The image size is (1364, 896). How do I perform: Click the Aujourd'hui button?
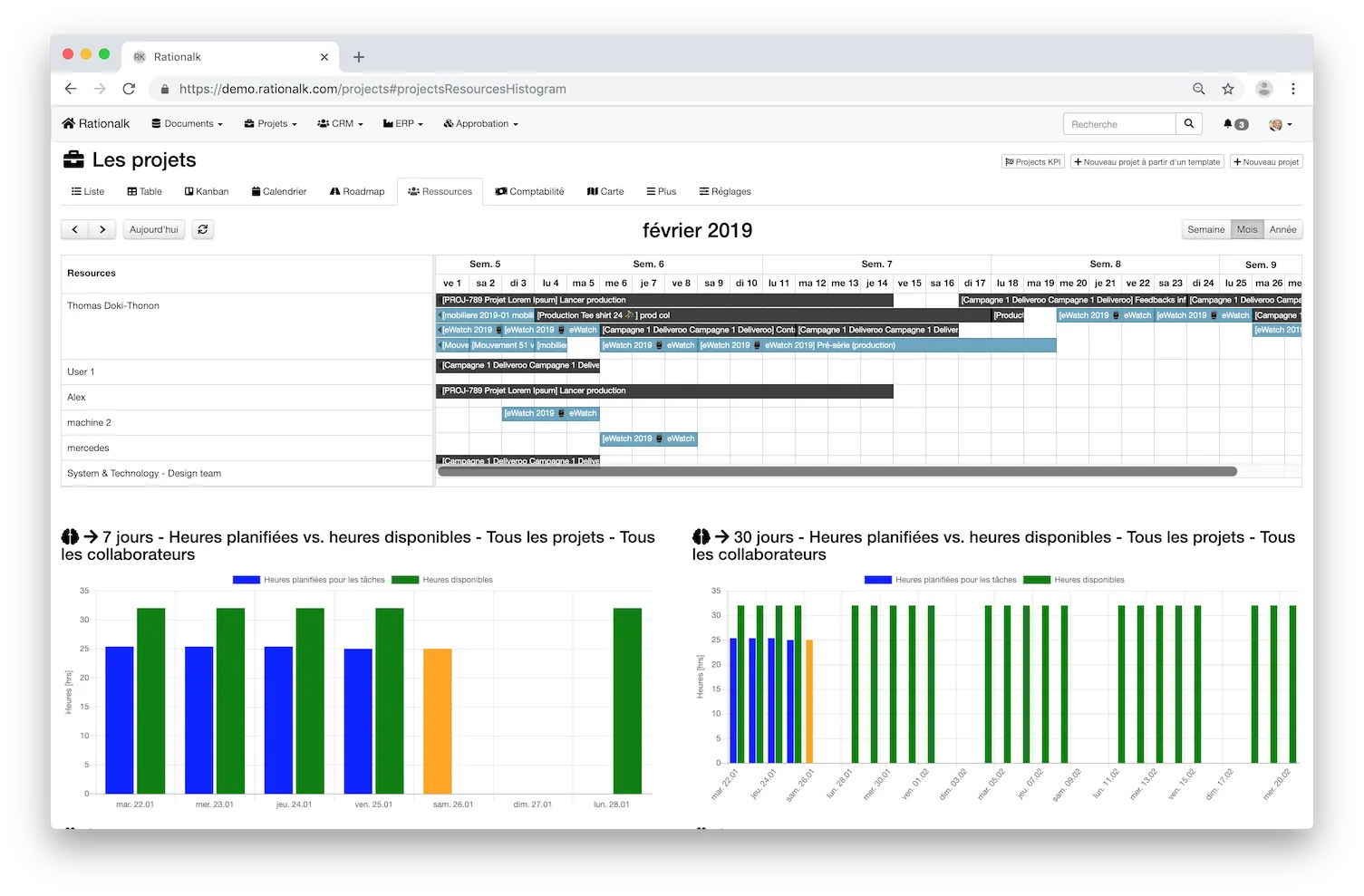(154, 229)
